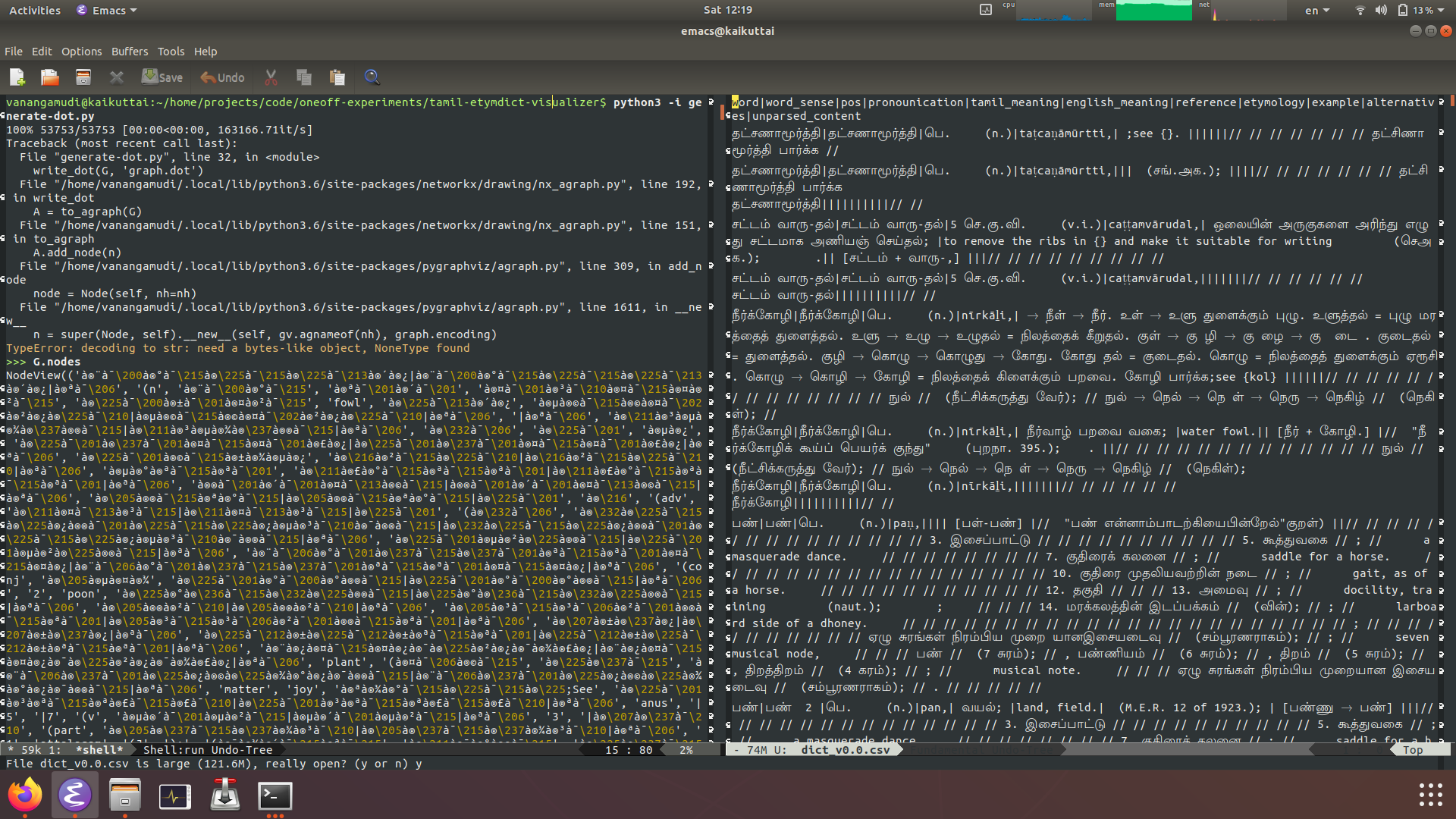Viewport: 1456px width, 819px height.
Task: Click the volume speaker icon
Action: click(x=1381, y=10)
